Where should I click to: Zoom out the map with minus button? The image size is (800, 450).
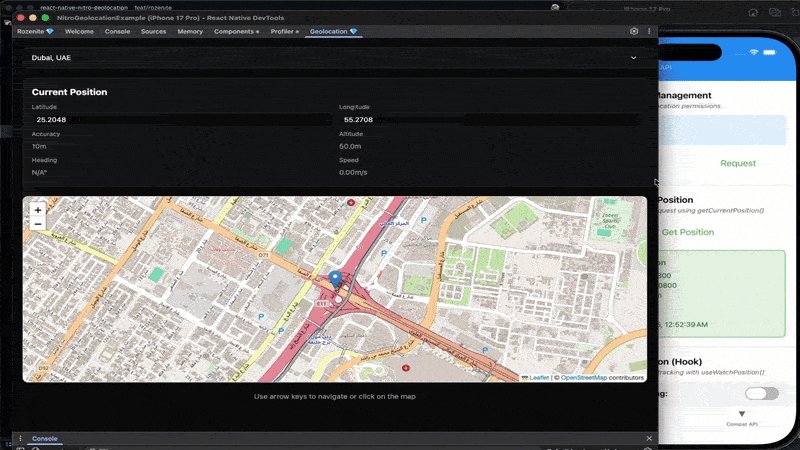[38, 224]
